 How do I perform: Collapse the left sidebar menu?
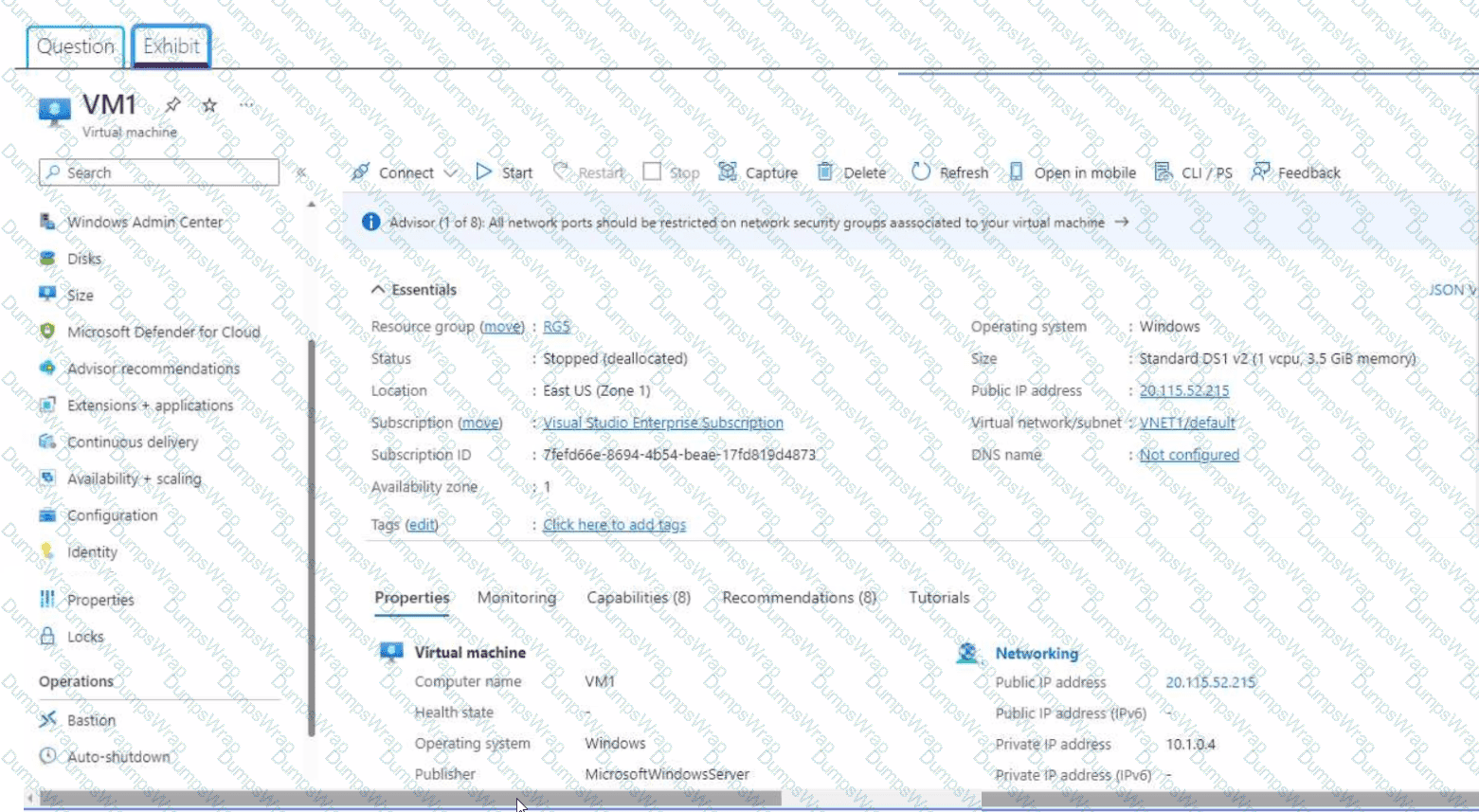pos(301,172)
